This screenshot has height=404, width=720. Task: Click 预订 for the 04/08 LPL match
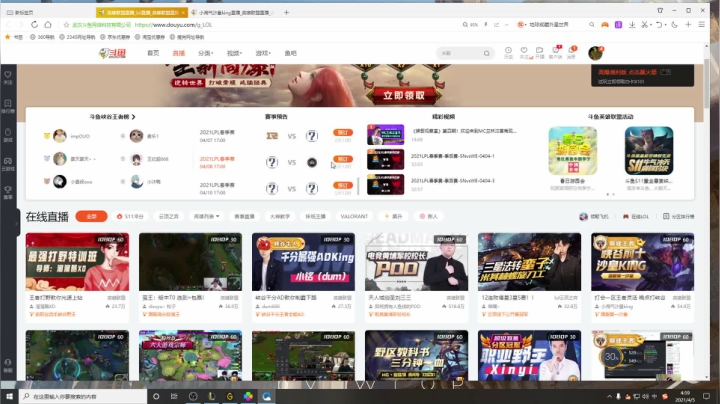(343, 159)
